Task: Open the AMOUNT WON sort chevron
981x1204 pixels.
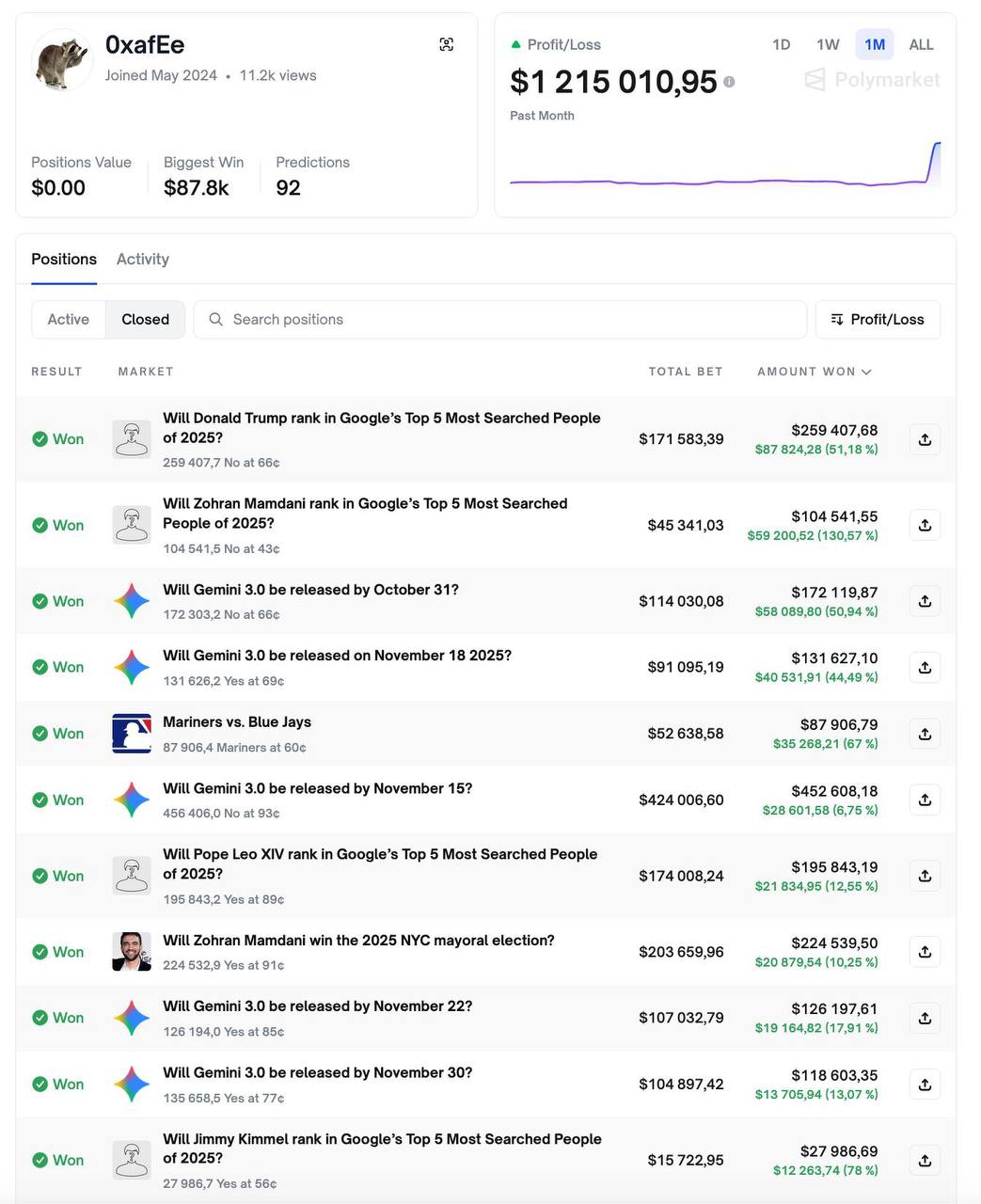Action: 867,372
